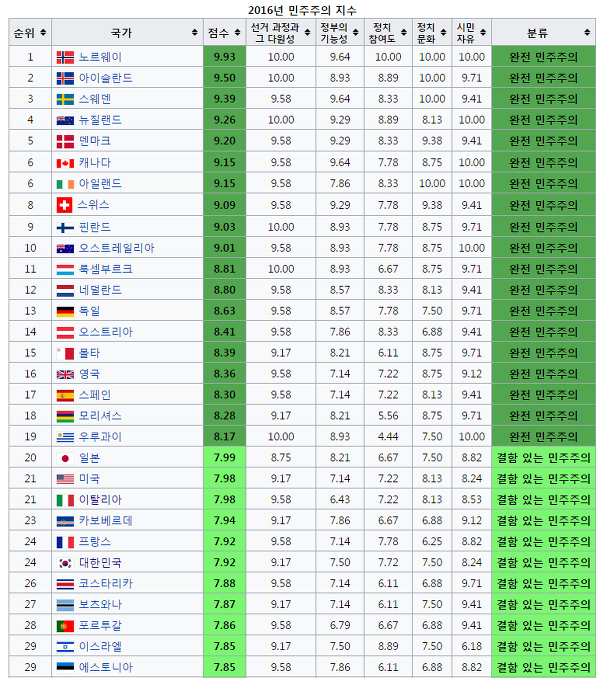Screen dimensions: 600x678
Task: Click the South Korea flag icon
Action: pos(65,563)
